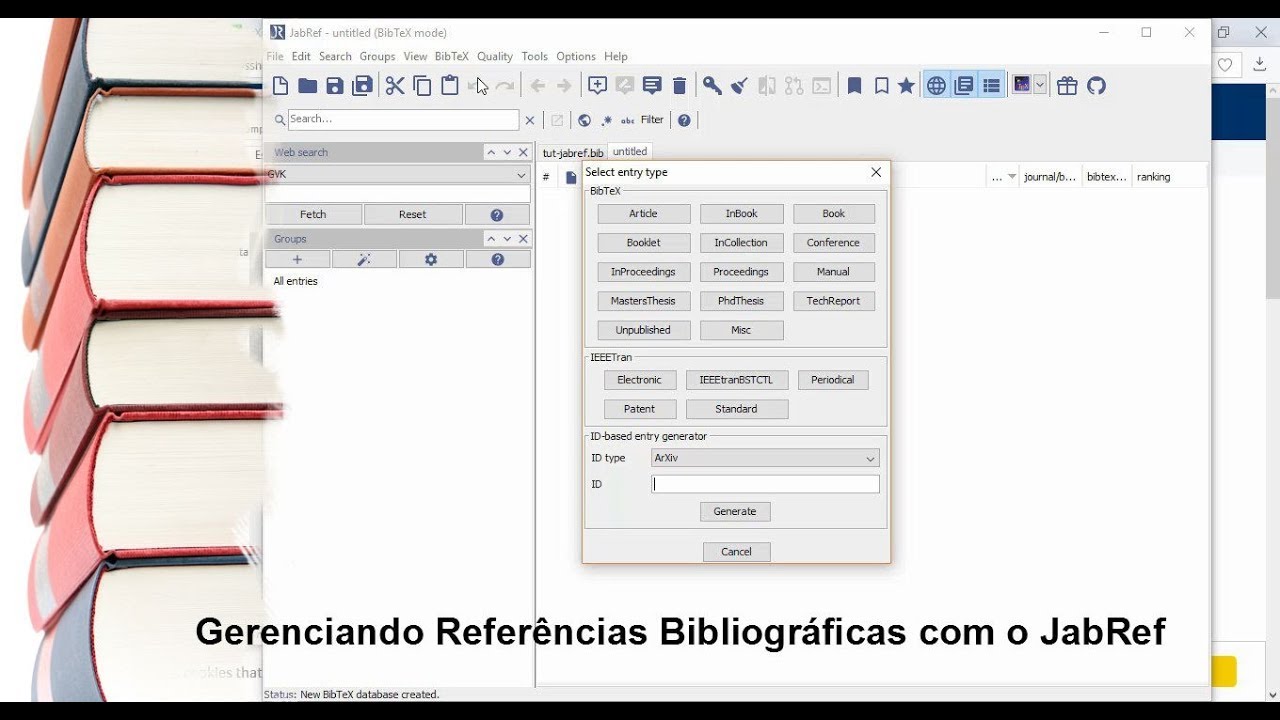Move Web search panel up with arrow
The width and height of the screenshot is (1280, 720).
point(491,153)
